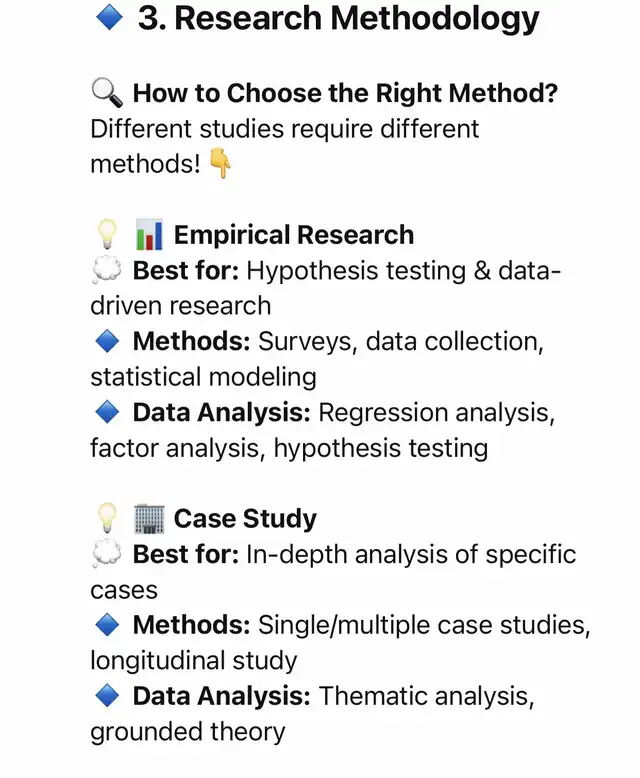Click the diamond bullet before Surveys methods
Screen dimensions: 640x778
pyautogui.click(x=106, y=342)
